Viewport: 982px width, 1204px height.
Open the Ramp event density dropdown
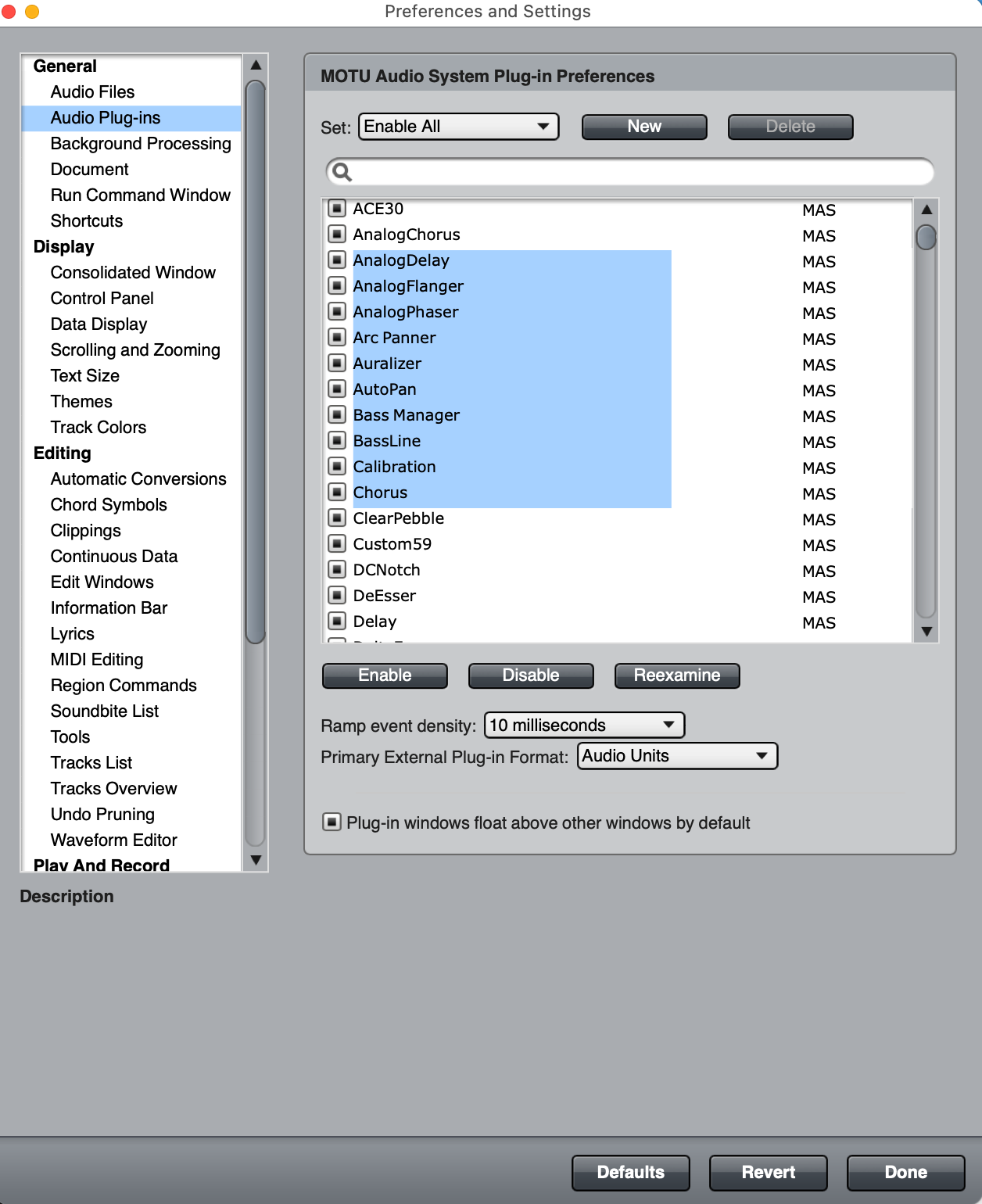[585, 725]
